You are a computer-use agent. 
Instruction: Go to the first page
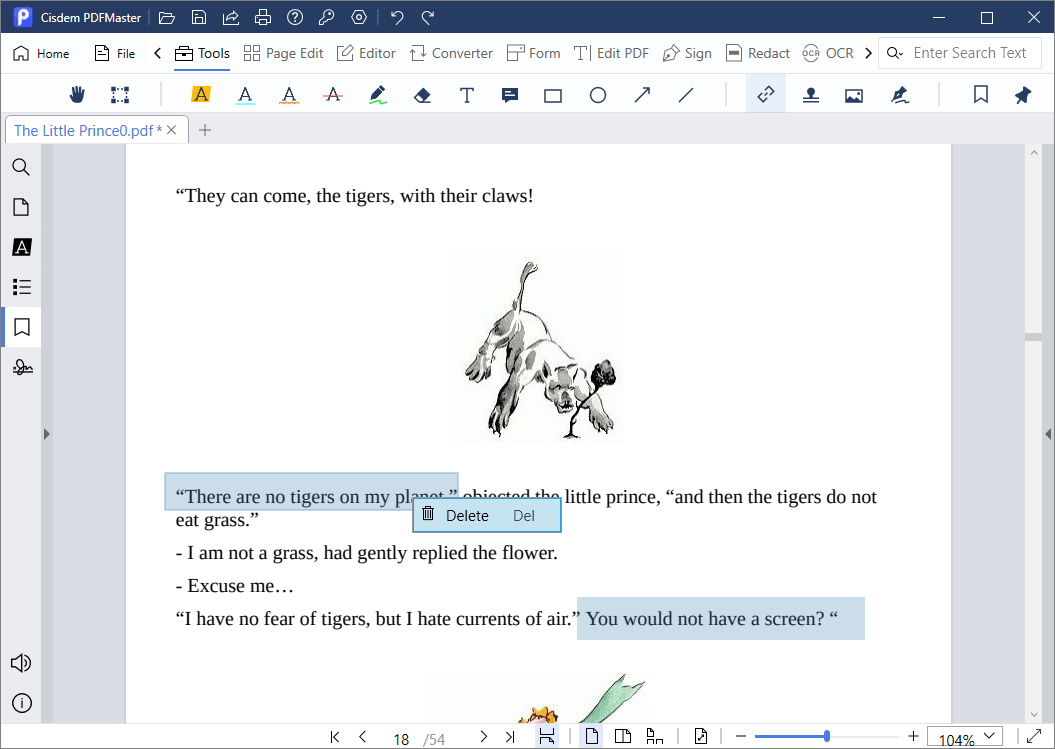[334, 737]
